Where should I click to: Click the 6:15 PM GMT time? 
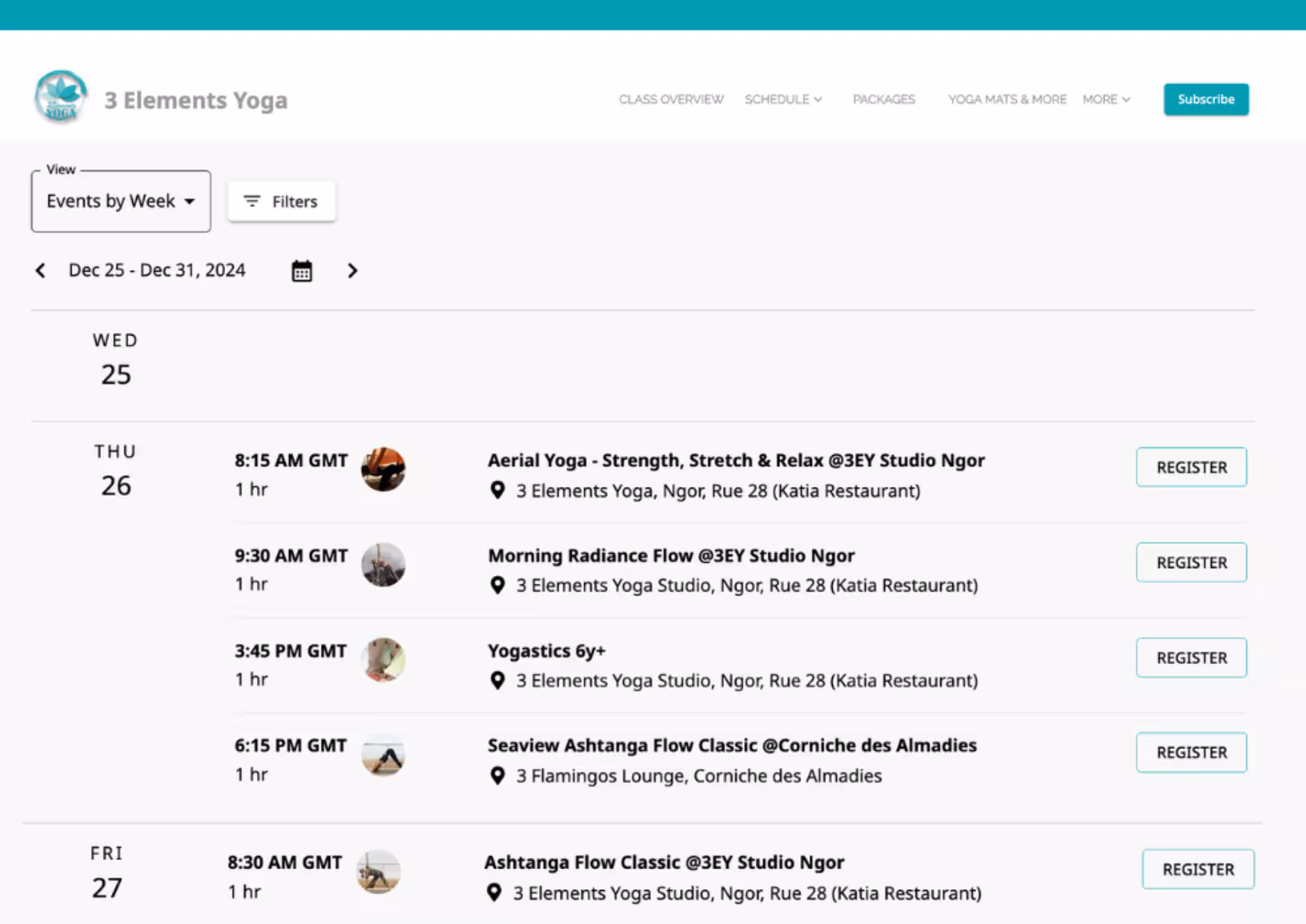290,745
